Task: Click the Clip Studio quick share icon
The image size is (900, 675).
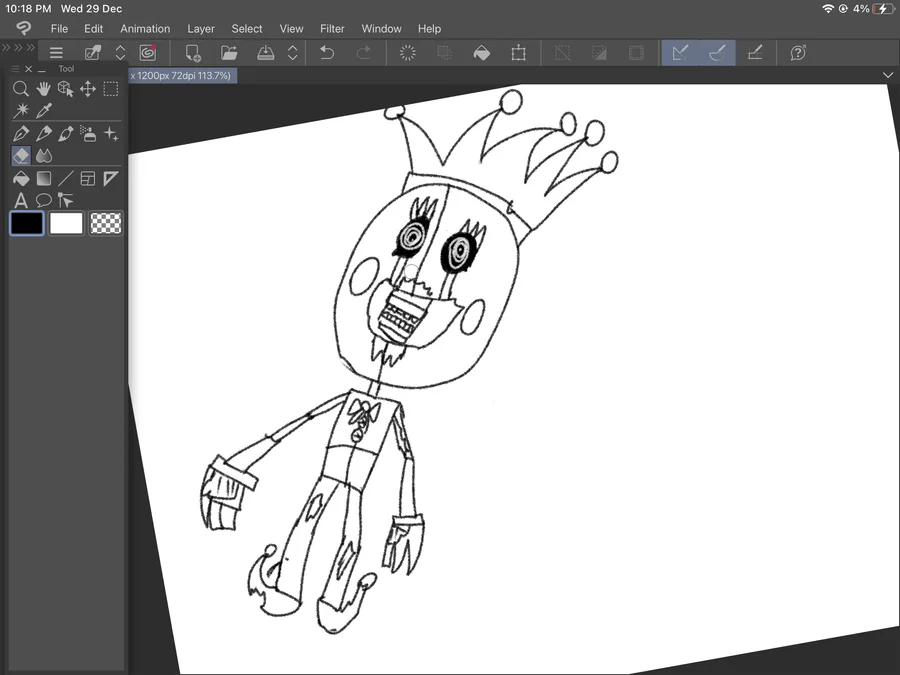Action: [92, 53]
